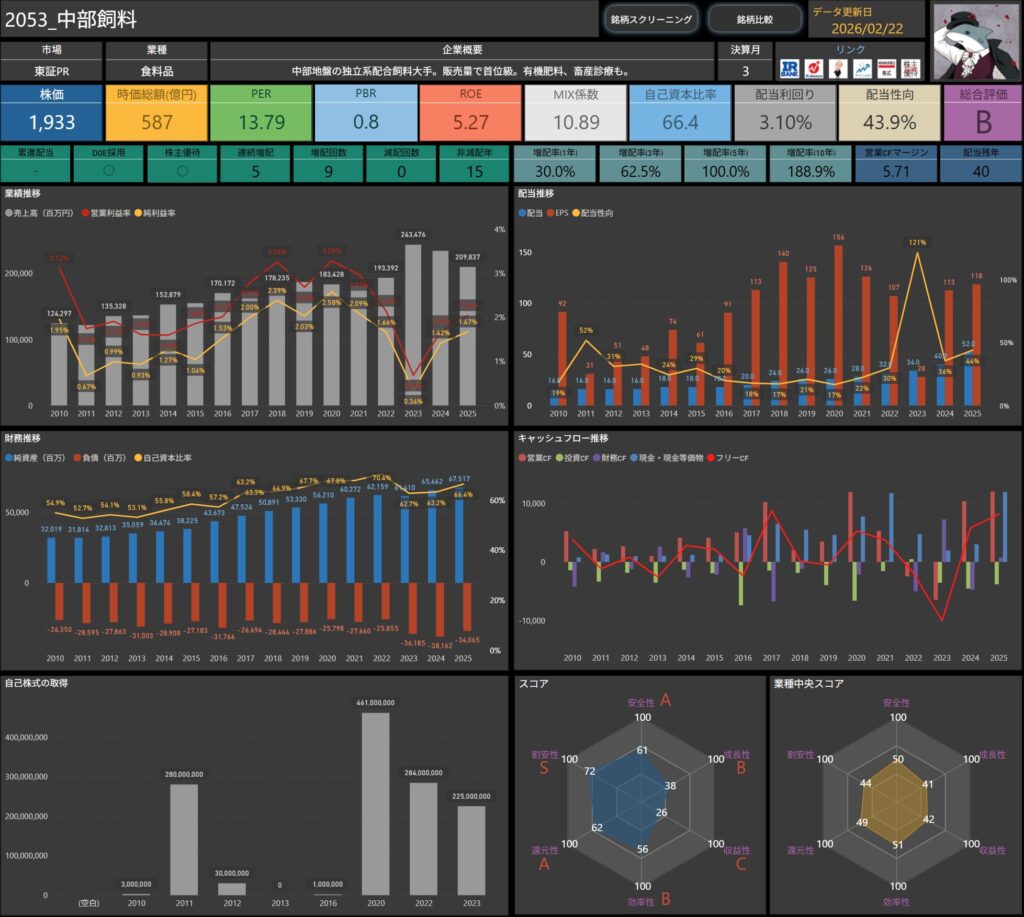The width and height of the screenshot is (1024, 917).
Task: Click the 株主優待 link icon
Action: point(908,68)
